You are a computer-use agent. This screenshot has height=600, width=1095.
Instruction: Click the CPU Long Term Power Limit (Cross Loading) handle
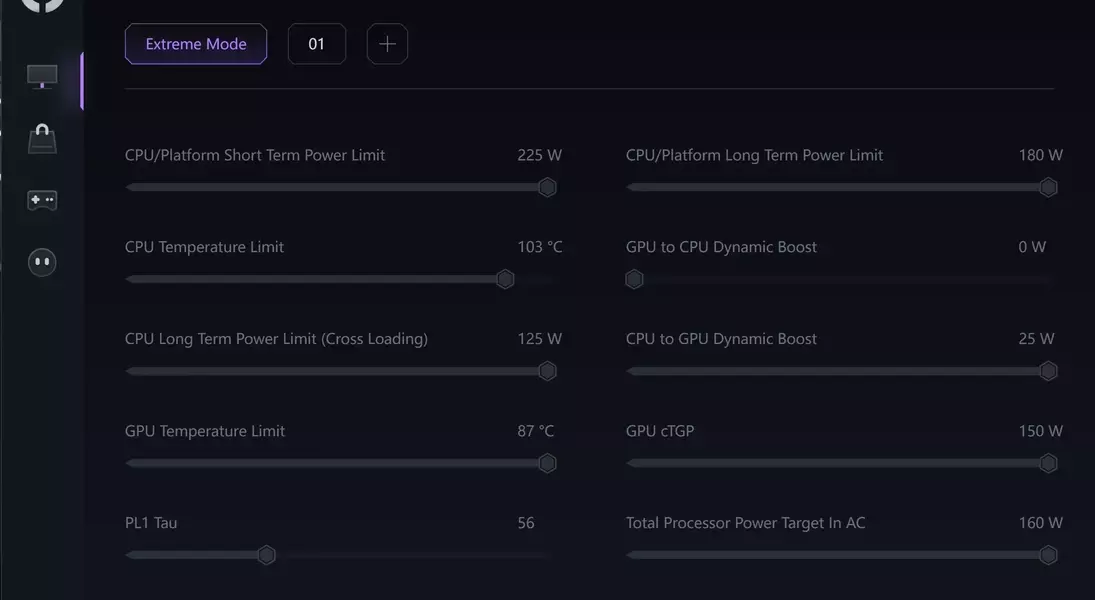tap(547, 371)
